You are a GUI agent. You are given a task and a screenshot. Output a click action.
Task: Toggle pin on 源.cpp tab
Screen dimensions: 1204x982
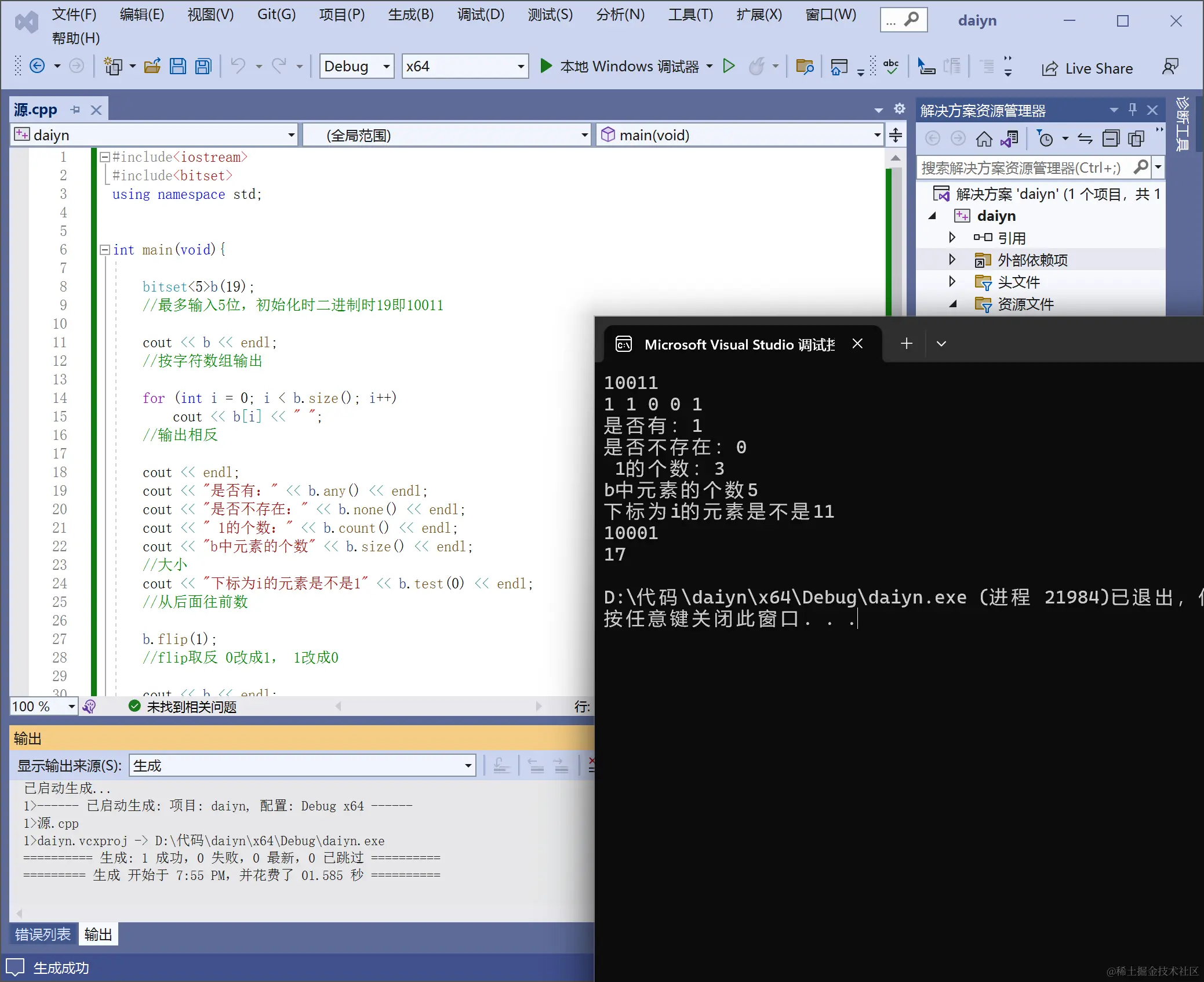coord(75,110)
